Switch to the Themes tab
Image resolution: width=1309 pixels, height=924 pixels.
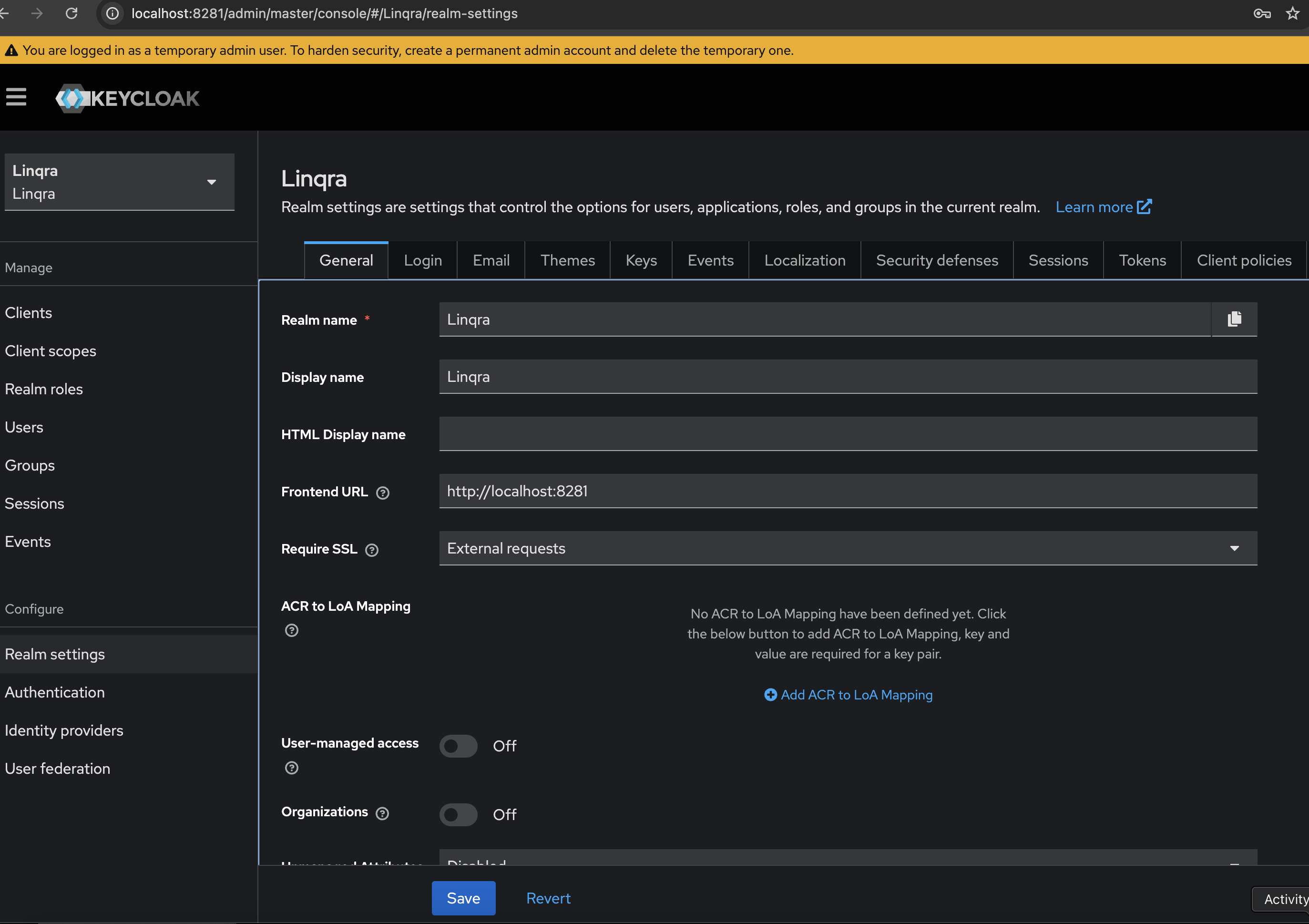(x=567, y=260)
